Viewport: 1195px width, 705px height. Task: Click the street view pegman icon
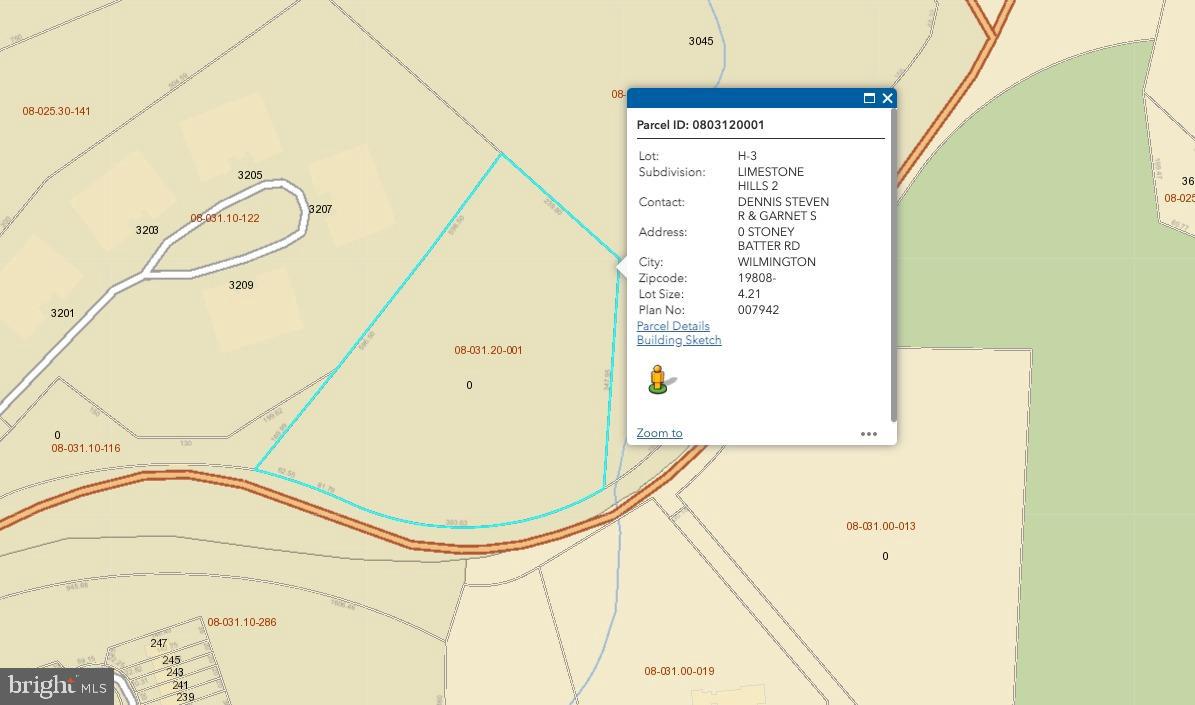coord(658,379)
